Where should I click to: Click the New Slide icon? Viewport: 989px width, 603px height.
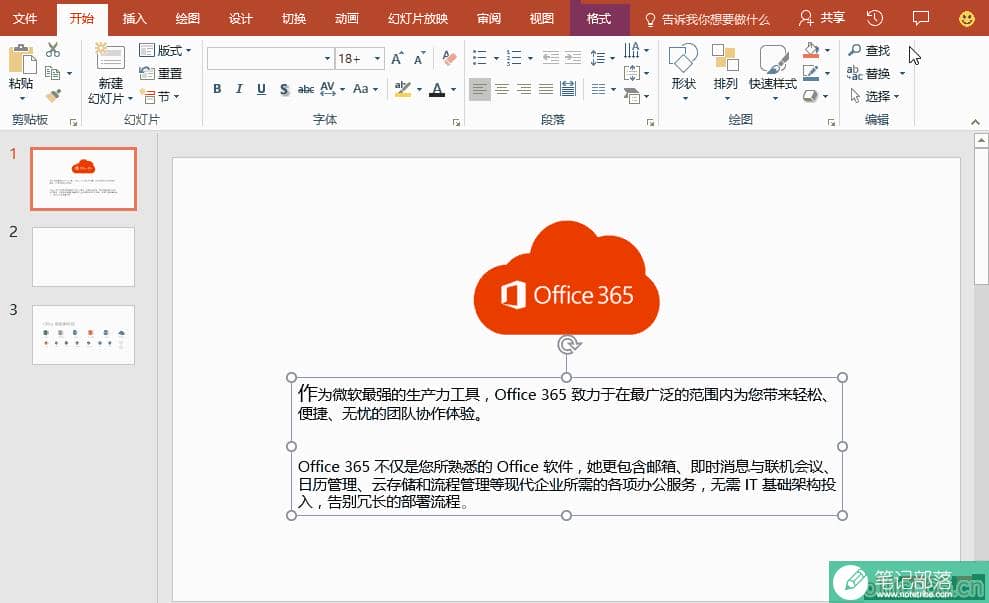[110, 58]
